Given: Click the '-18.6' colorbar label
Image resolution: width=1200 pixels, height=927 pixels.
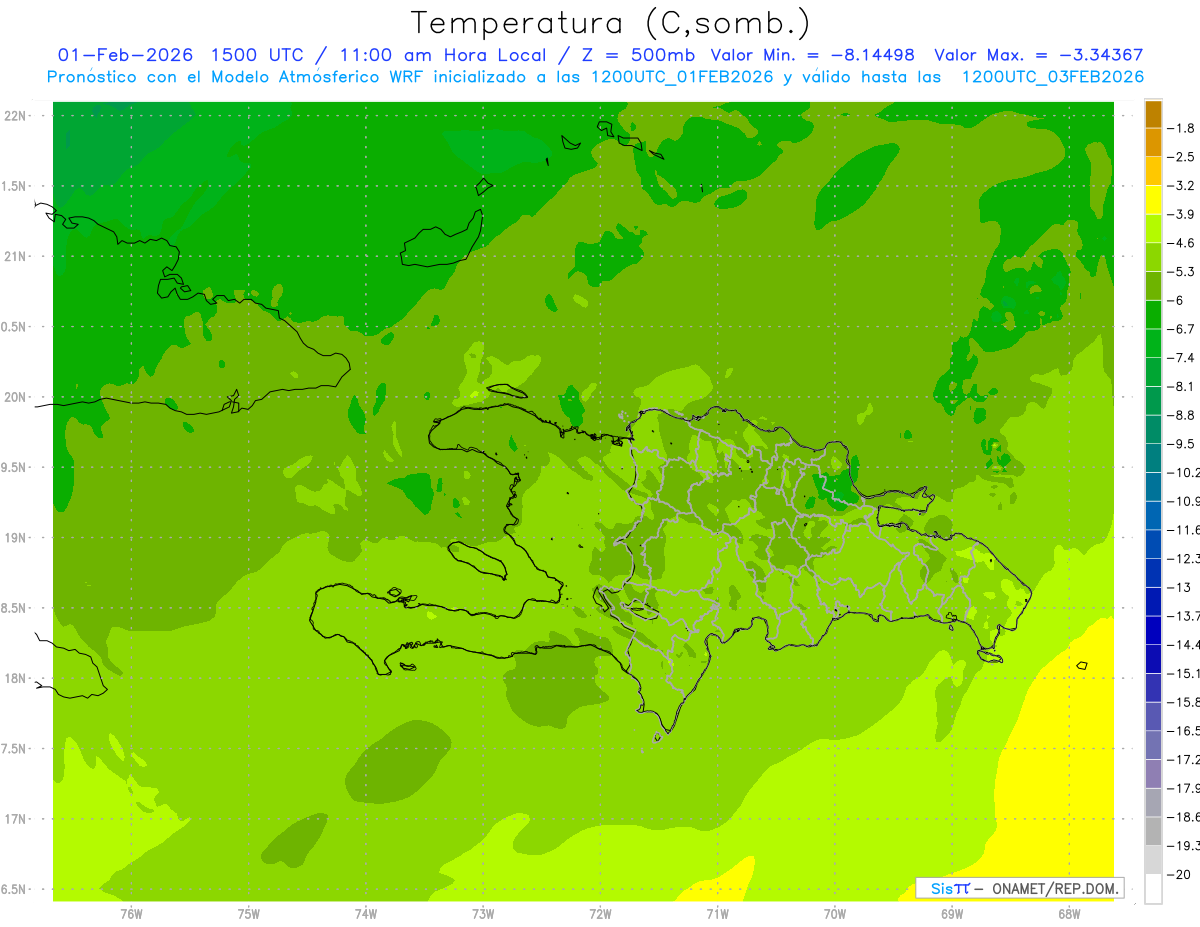Looking at the screenshot, I should [x=1184, y=817].
